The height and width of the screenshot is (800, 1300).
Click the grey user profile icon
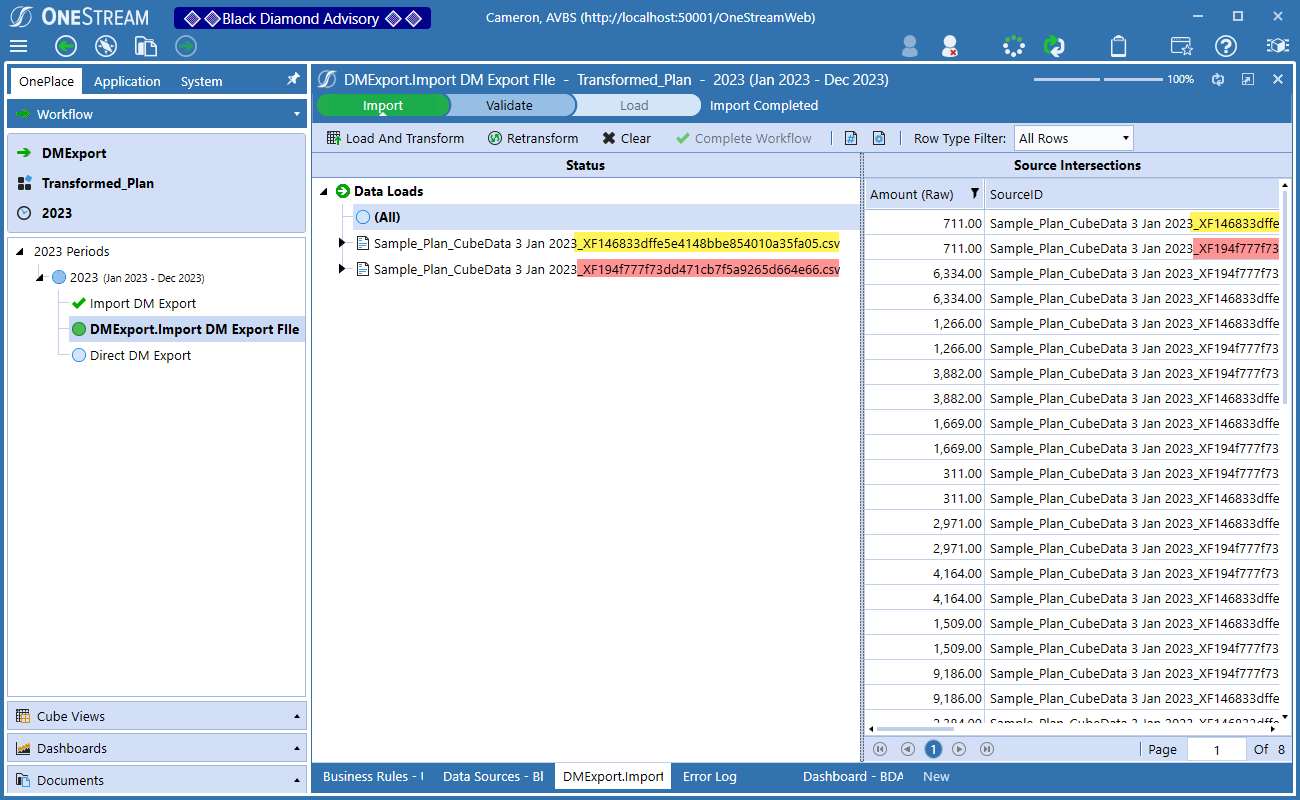(x=910, y=46)
